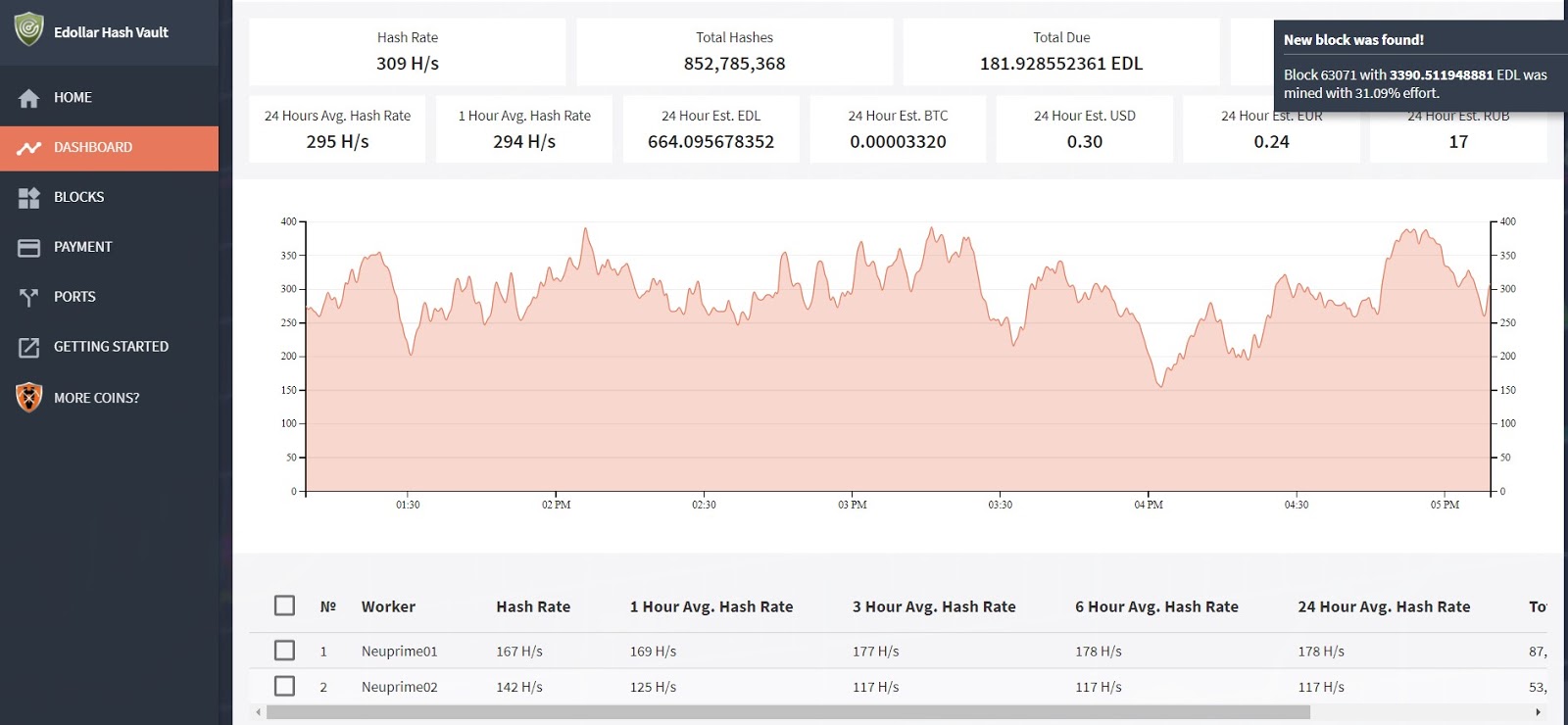Click the Blocks icon in sidebar

point(29,197)
